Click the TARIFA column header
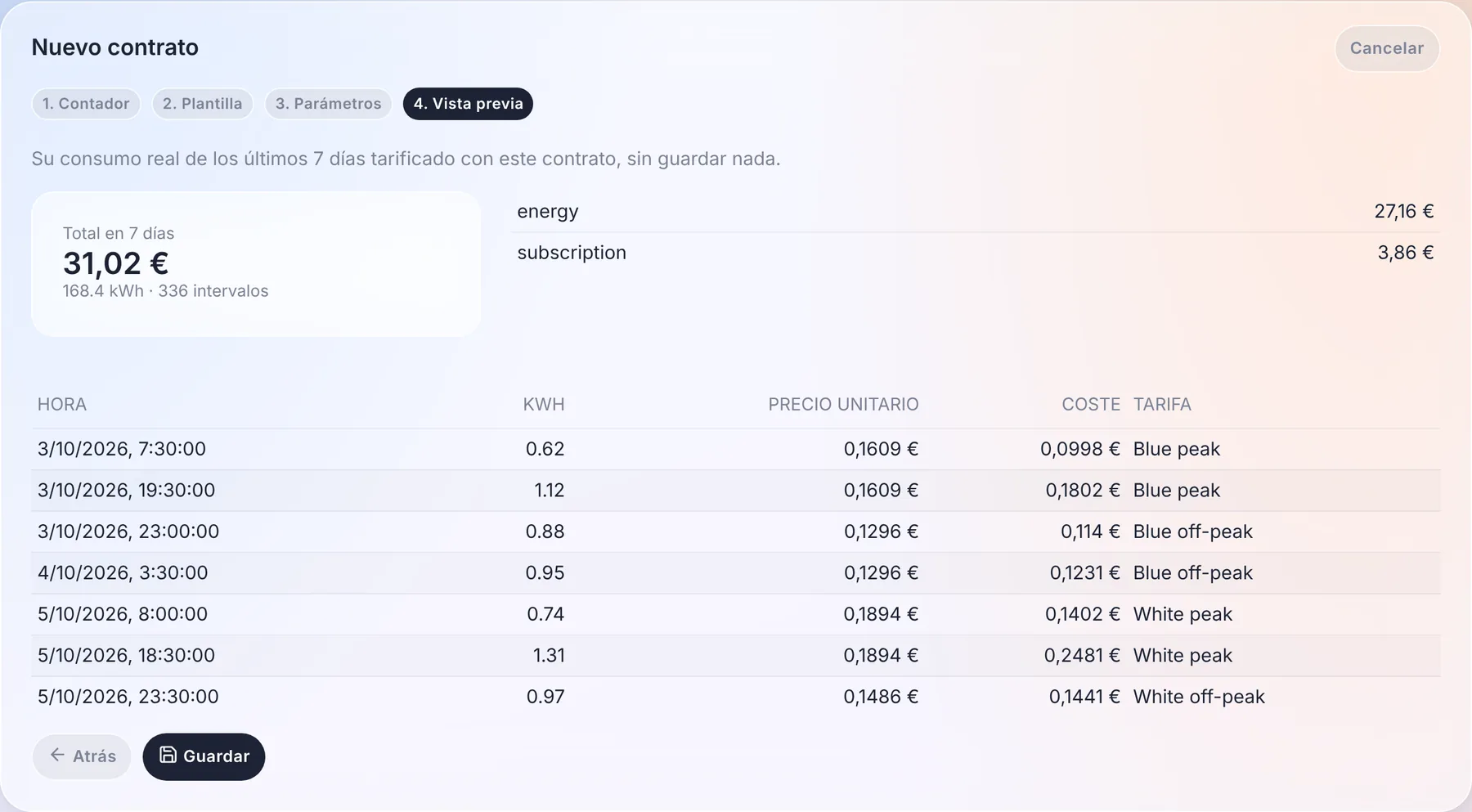Viewport: 1472px width, 812px height. pyautogui.click(x=1162, y=404)
